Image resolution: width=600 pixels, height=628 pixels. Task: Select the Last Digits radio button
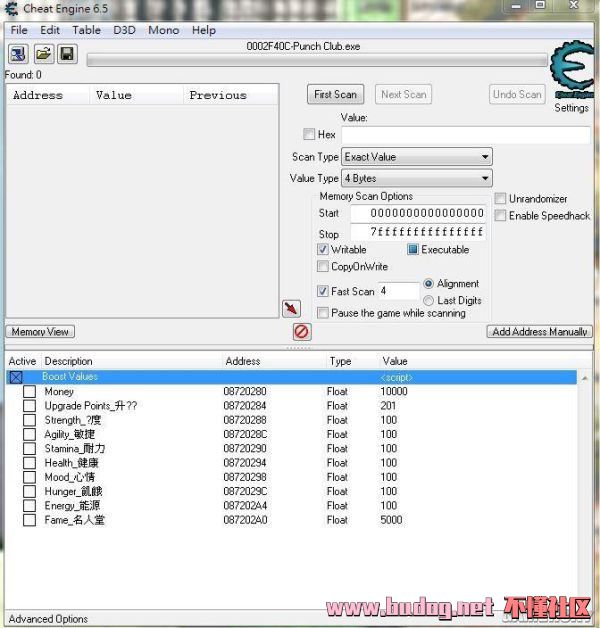[x=428, y=300]
